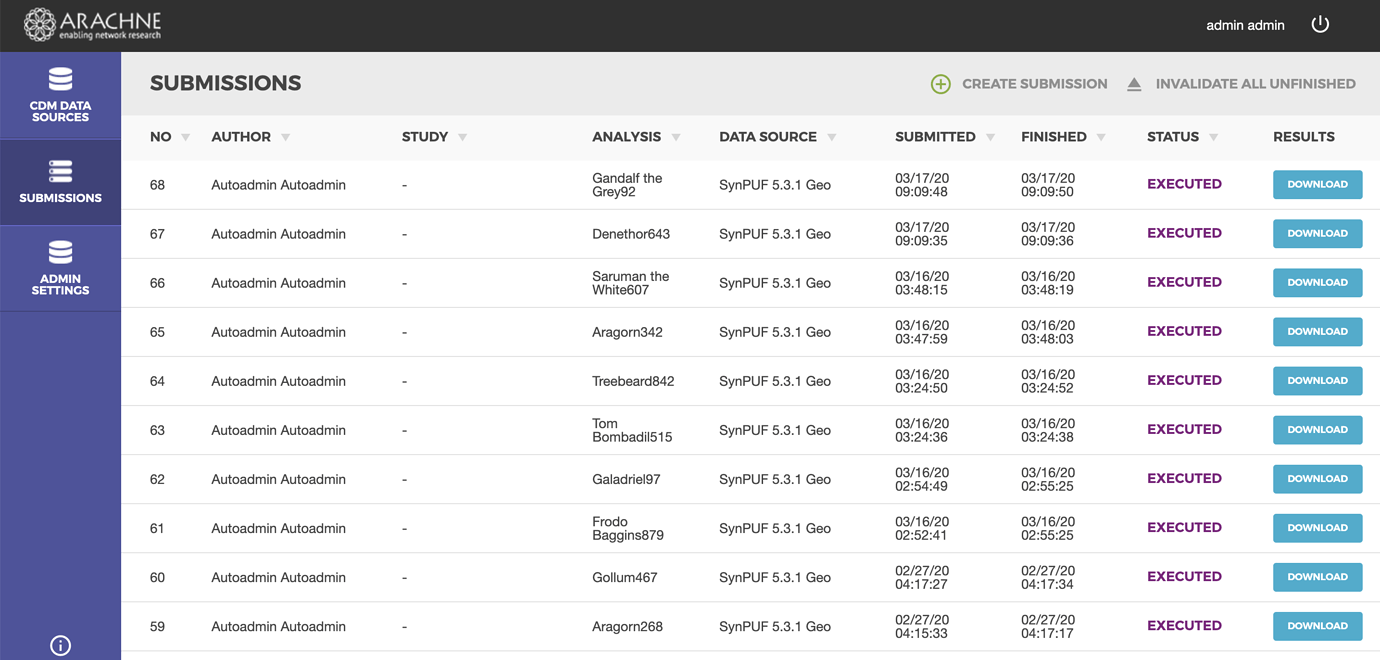Download results for submission 59 Aragorn268

(1317, 626)
